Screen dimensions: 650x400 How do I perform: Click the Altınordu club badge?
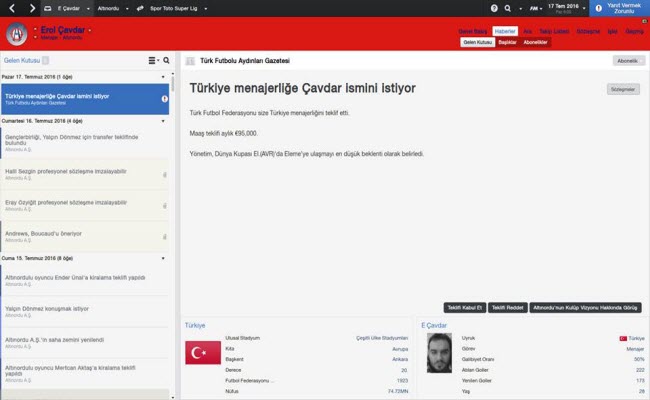(17, 33)
